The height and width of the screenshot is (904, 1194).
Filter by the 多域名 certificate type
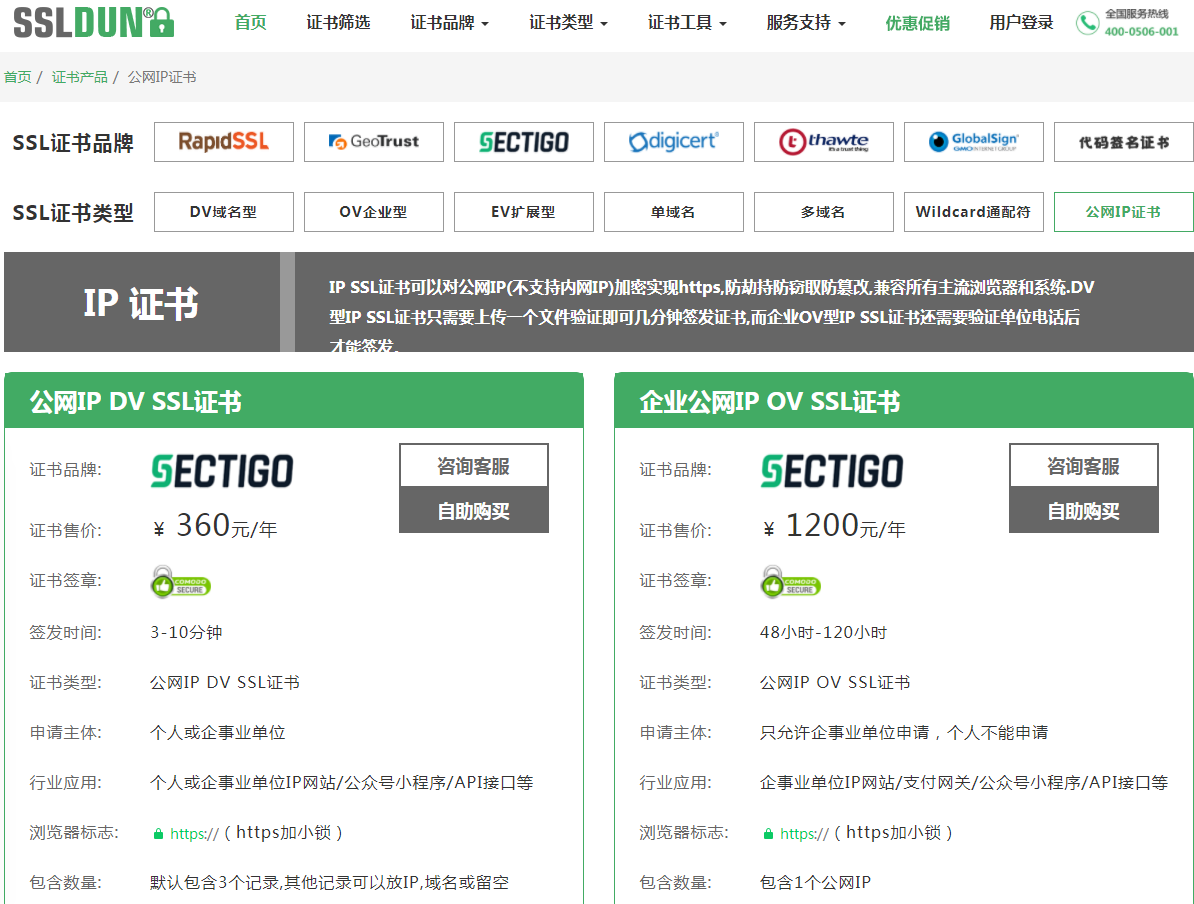point(824,212)
